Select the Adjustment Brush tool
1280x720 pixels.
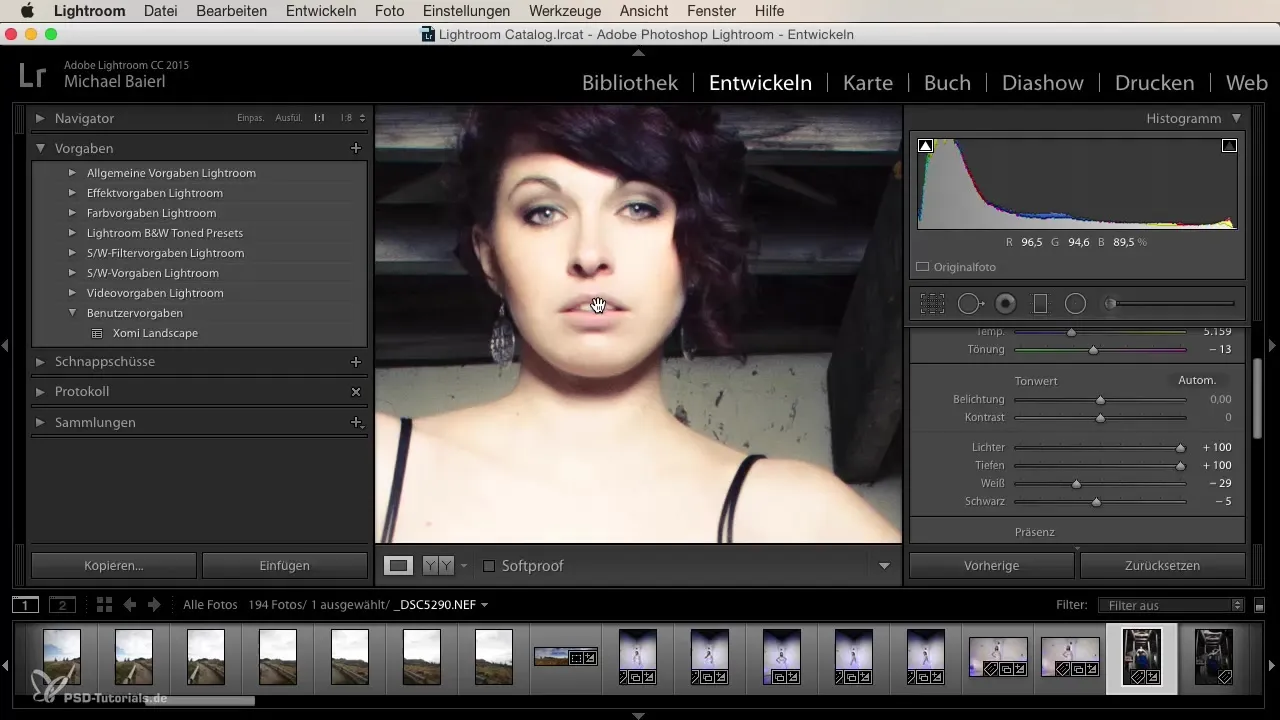(1170, 304)
